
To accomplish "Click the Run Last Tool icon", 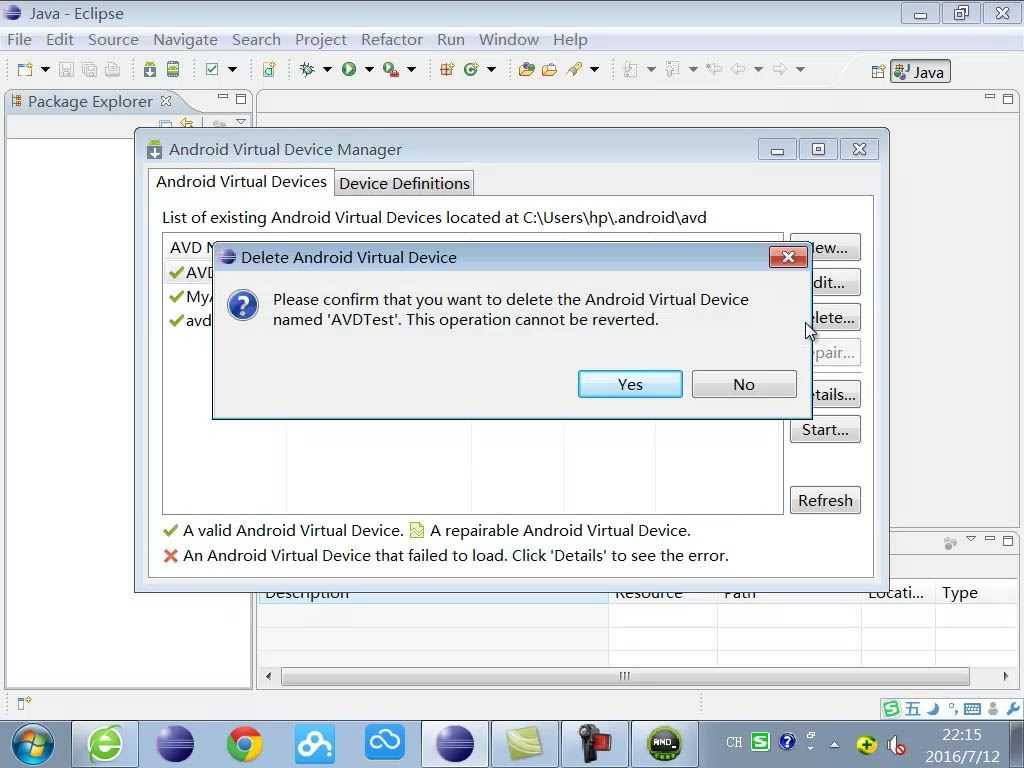I will [x=391, y=69].
